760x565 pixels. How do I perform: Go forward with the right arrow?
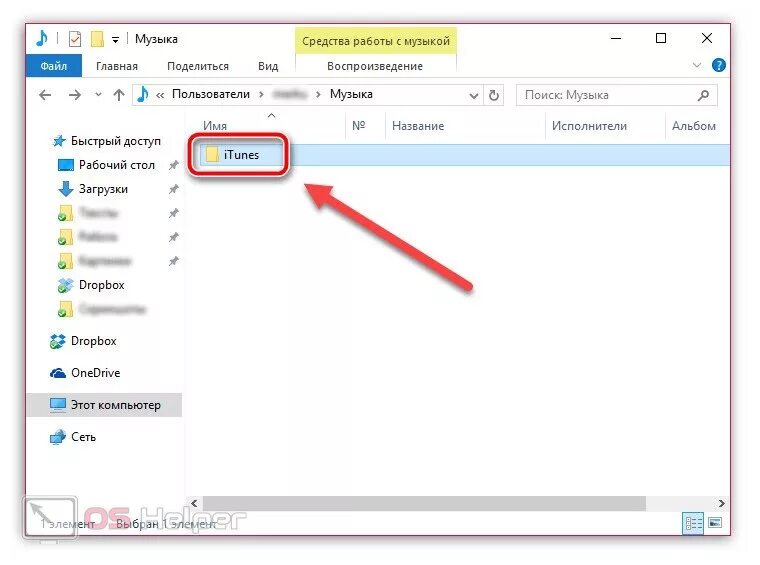click(x=75, y=95)
